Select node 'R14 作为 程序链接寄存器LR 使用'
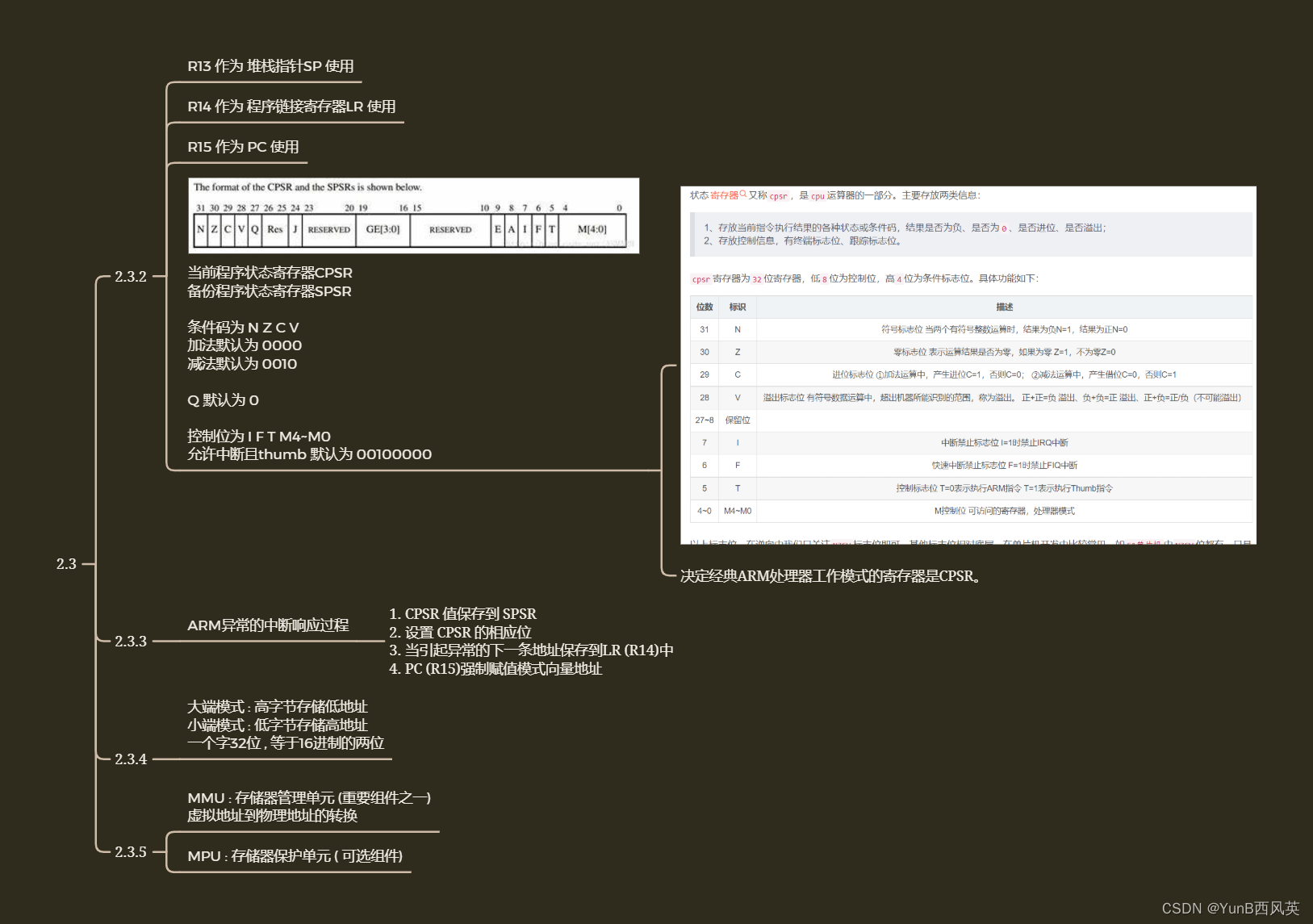This screenshot has height=924, width=1313. click(x=291, y=107)
